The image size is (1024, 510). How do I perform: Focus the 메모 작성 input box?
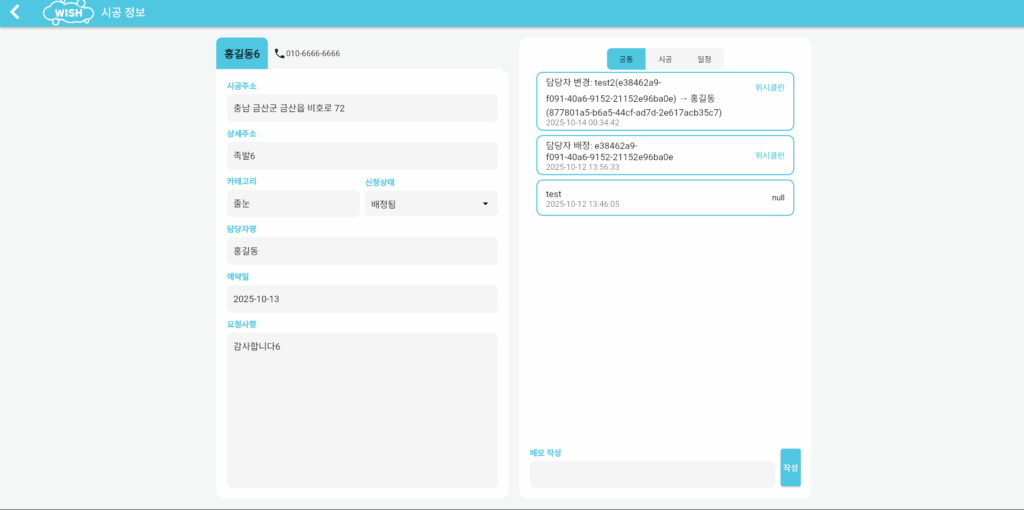click(652, 474)
